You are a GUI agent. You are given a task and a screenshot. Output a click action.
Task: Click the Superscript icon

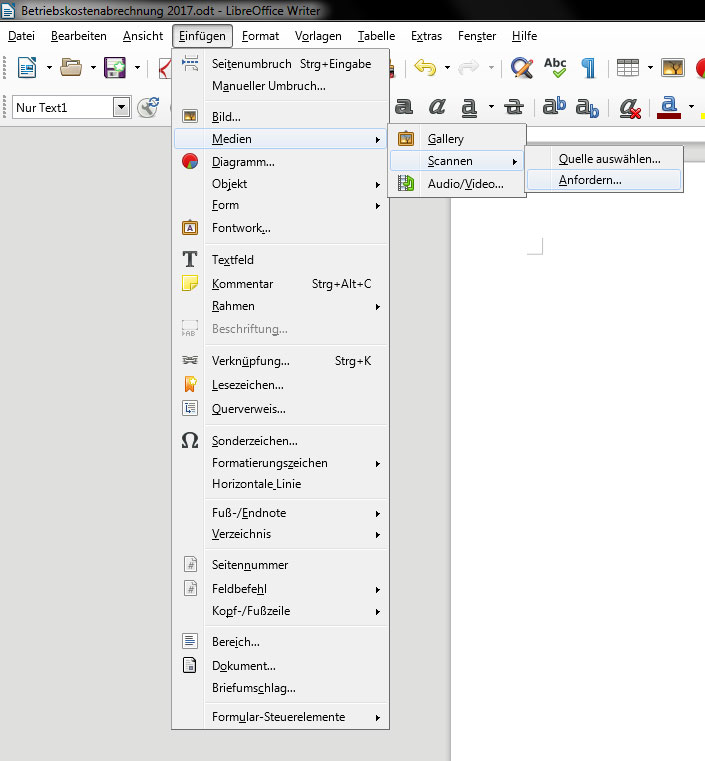coord(554,106)
